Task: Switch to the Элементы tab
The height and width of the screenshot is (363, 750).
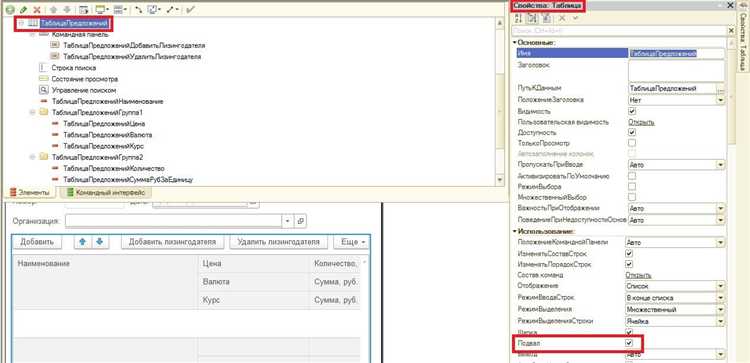Action: [x=29, y=193]
